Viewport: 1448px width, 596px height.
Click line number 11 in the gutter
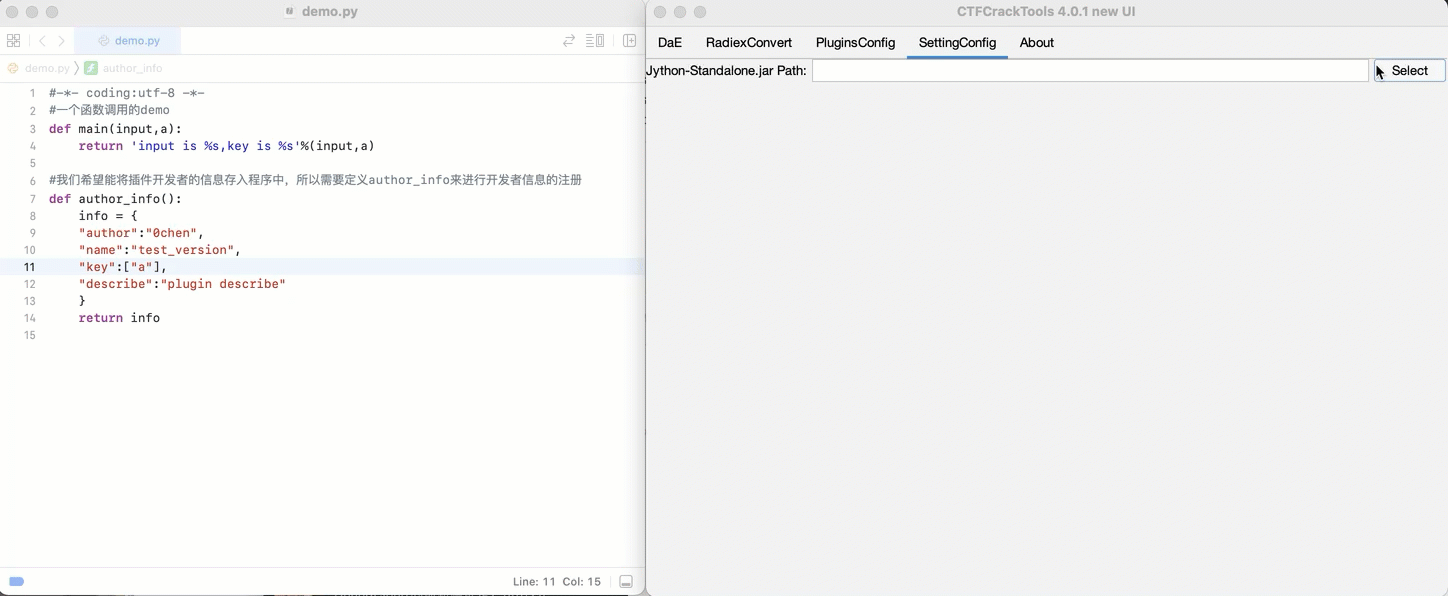29,267
